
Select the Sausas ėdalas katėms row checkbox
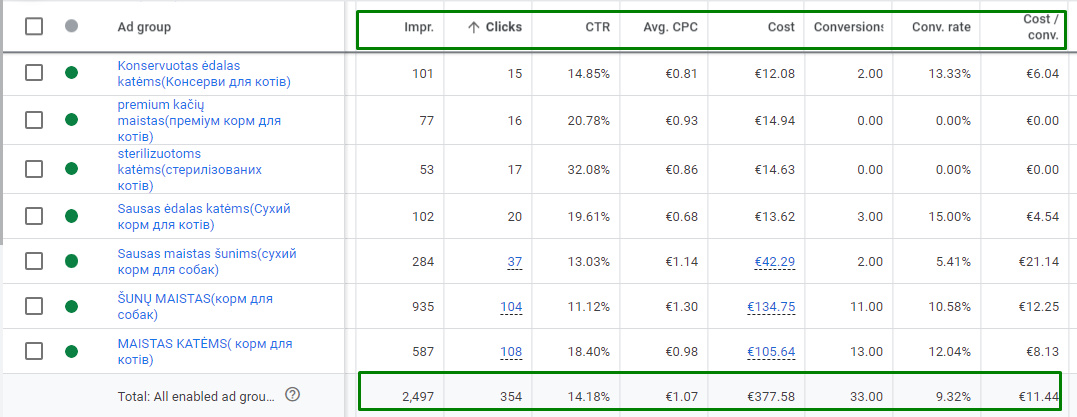[34, 216]
